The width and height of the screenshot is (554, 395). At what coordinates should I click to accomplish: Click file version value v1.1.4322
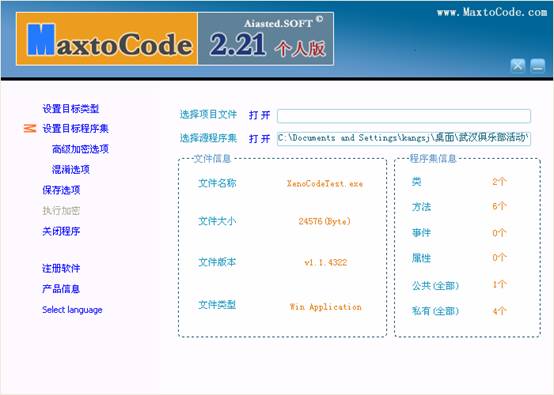tap(326, 262)
